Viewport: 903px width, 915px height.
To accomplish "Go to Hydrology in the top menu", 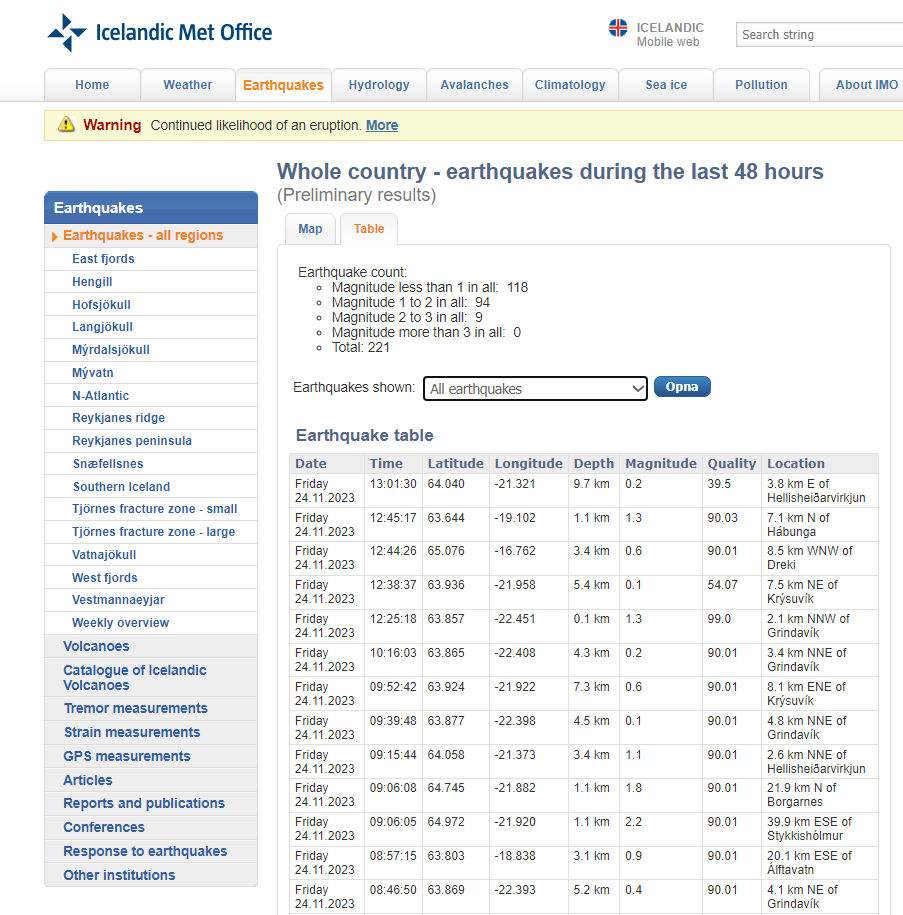I will pyautogui.click(x=379, y=85).
